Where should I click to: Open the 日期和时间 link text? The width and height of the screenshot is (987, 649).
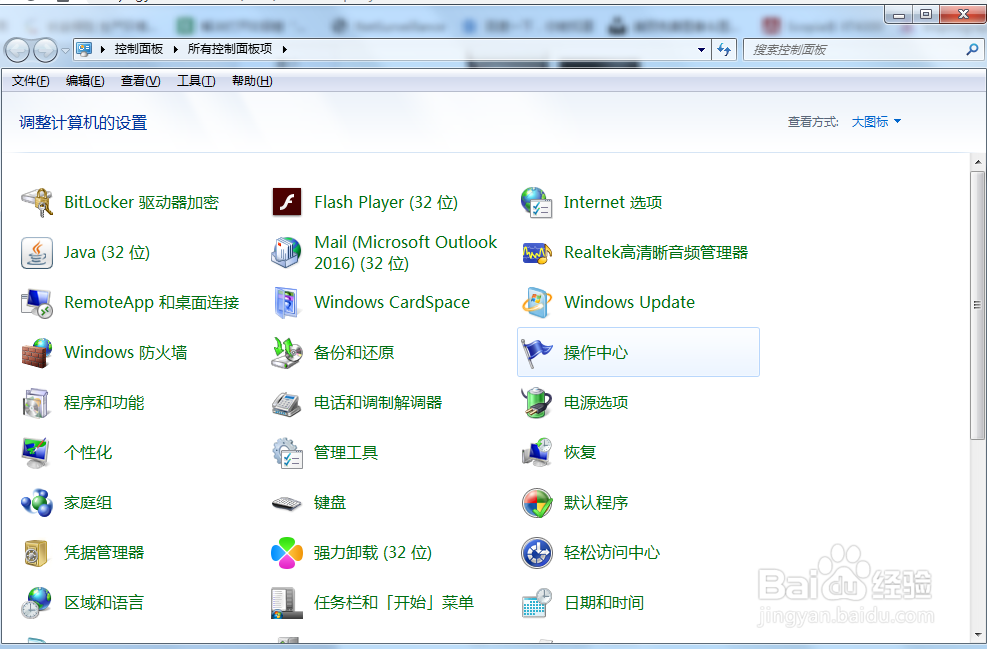(604, 603)
